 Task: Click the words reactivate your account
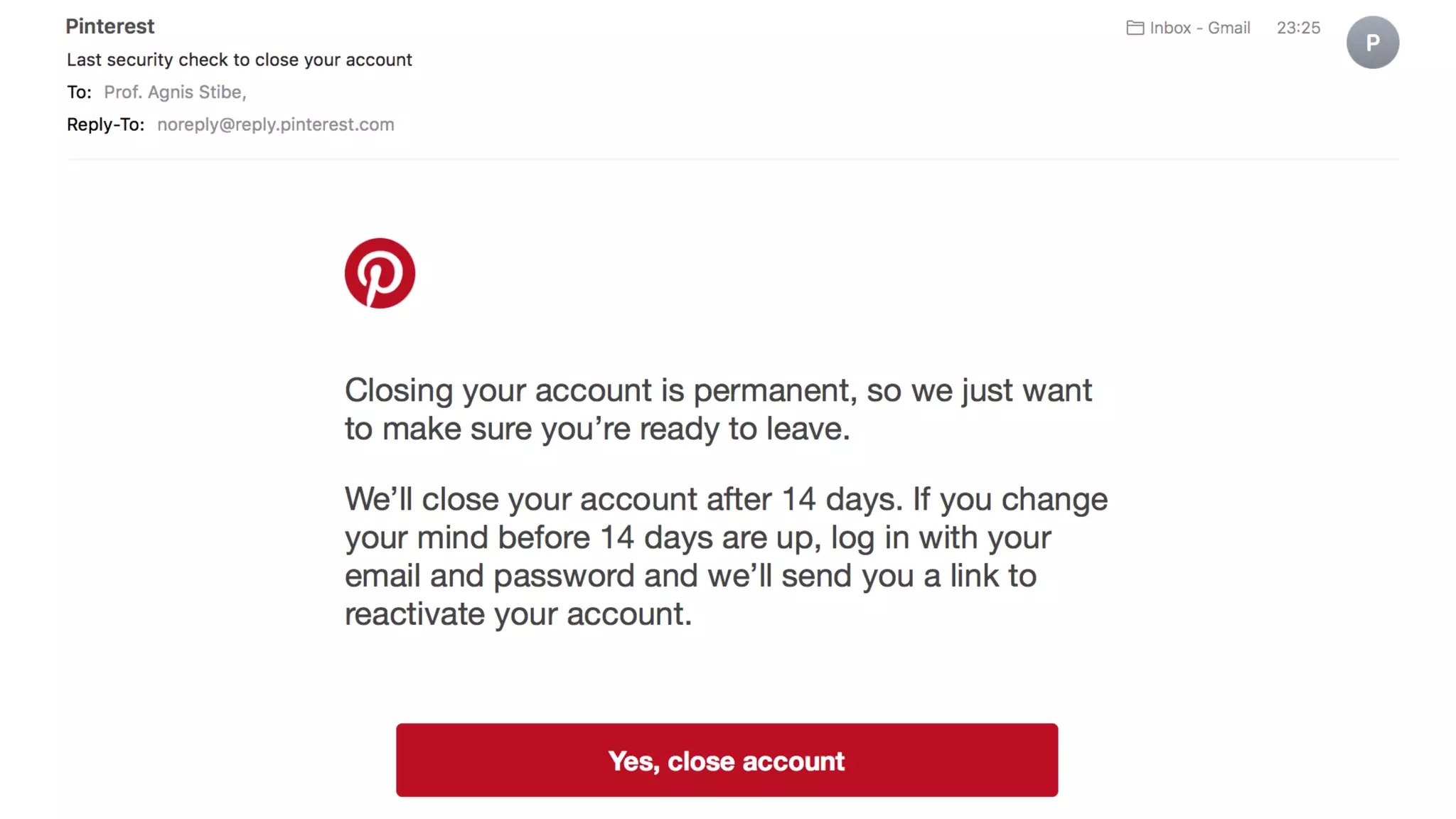[518, 614]
